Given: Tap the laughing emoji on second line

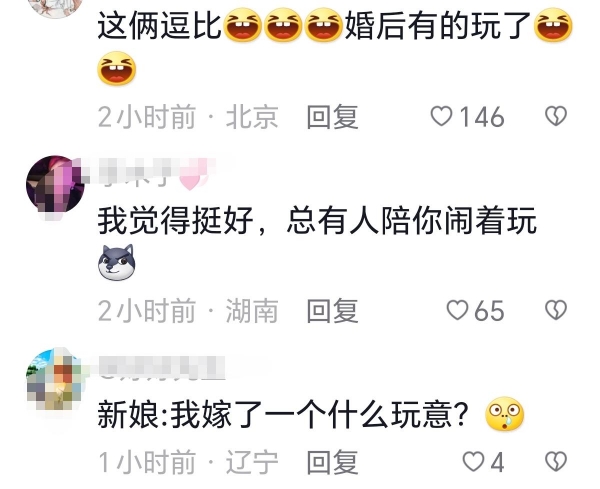Looking at the screenshot, I should (117, 68).
